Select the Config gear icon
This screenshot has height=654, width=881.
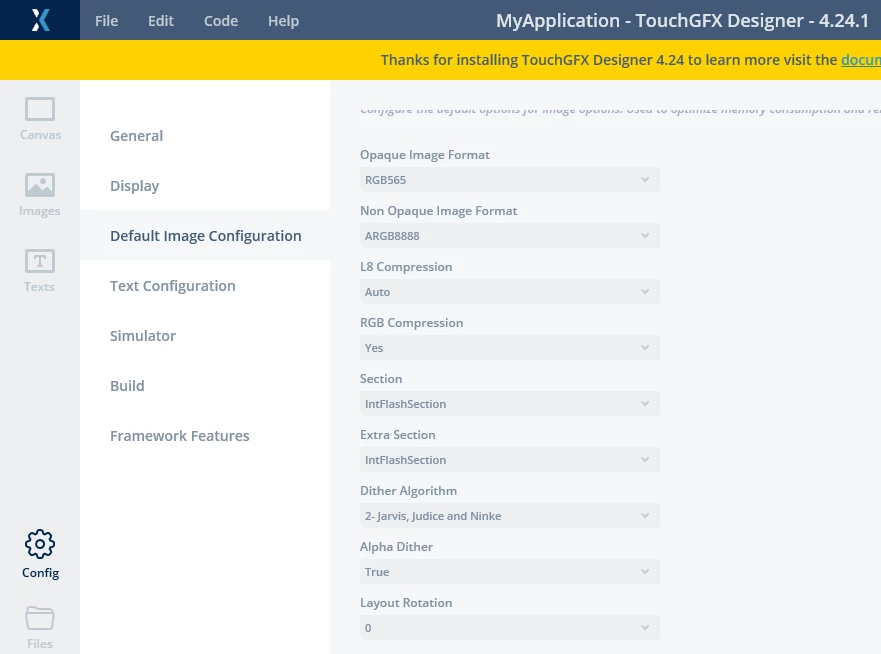click(40, 544)
